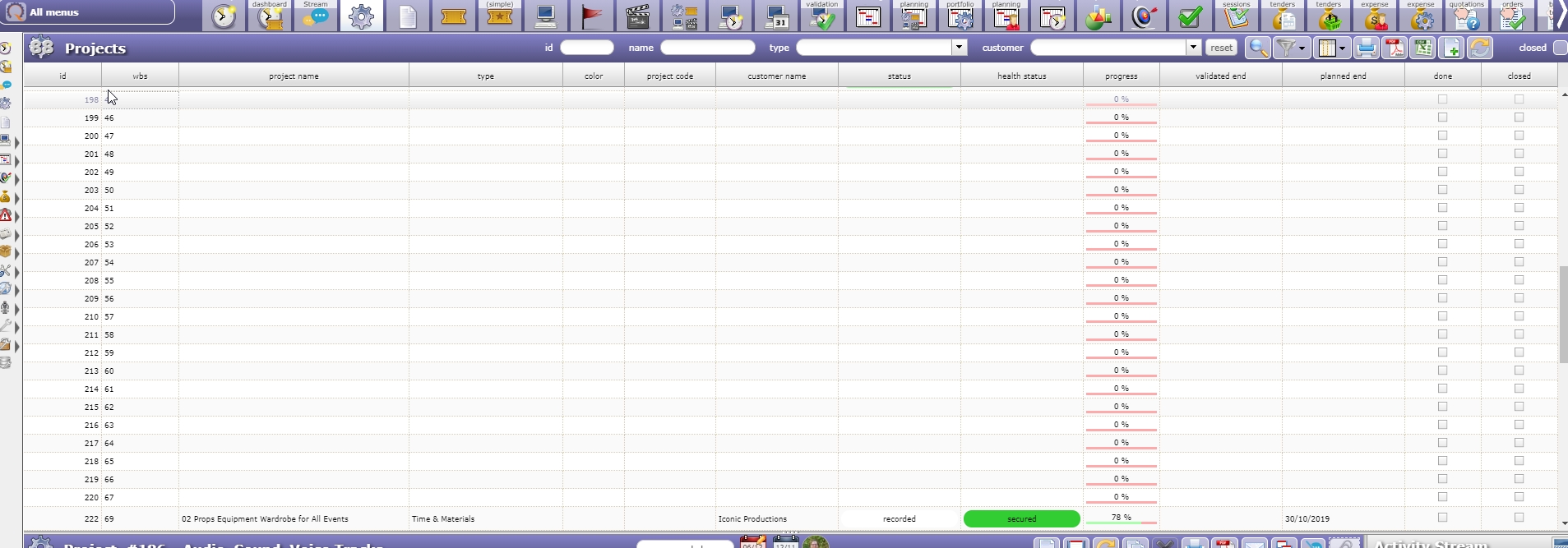Toggle the closed filter checkbox in header
This screenshot has height=548, width=1568.
1560,48
